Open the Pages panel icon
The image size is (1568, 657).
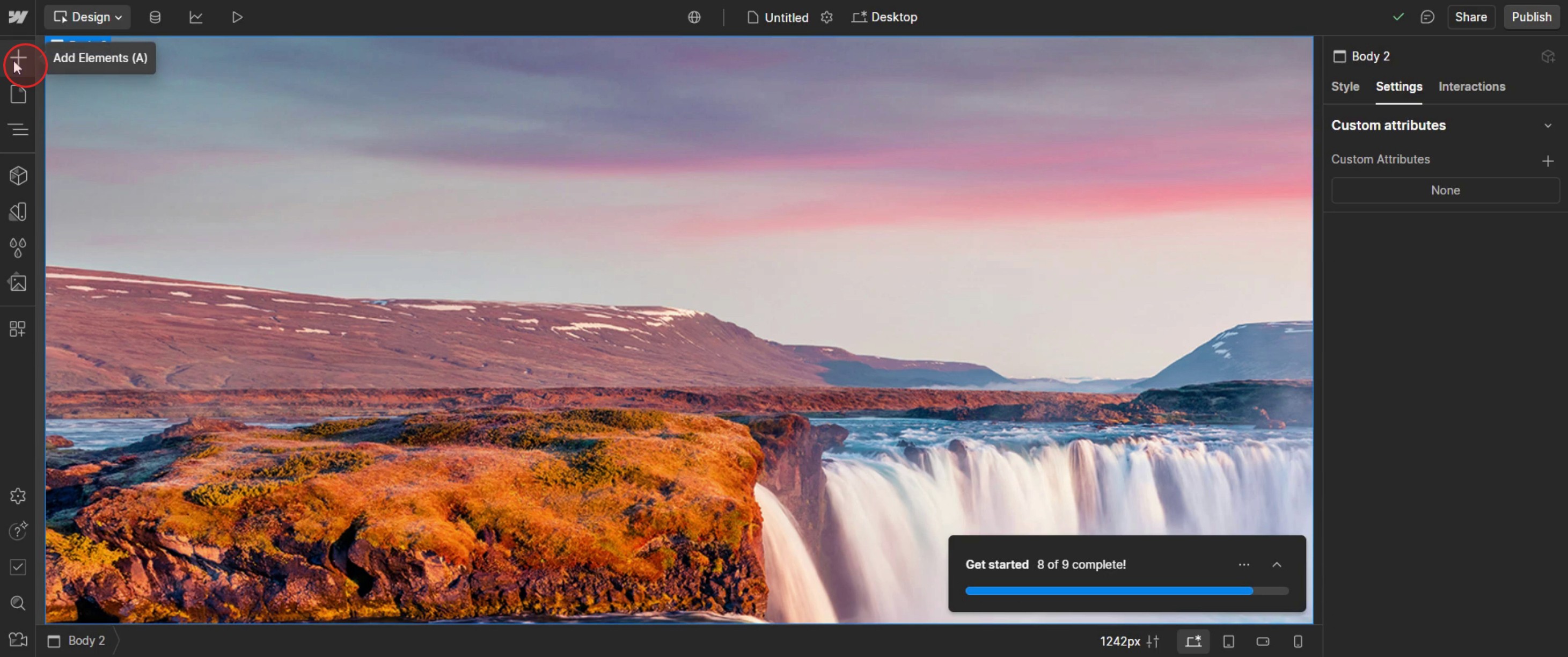pyautogui.click(x=18, y=94)
